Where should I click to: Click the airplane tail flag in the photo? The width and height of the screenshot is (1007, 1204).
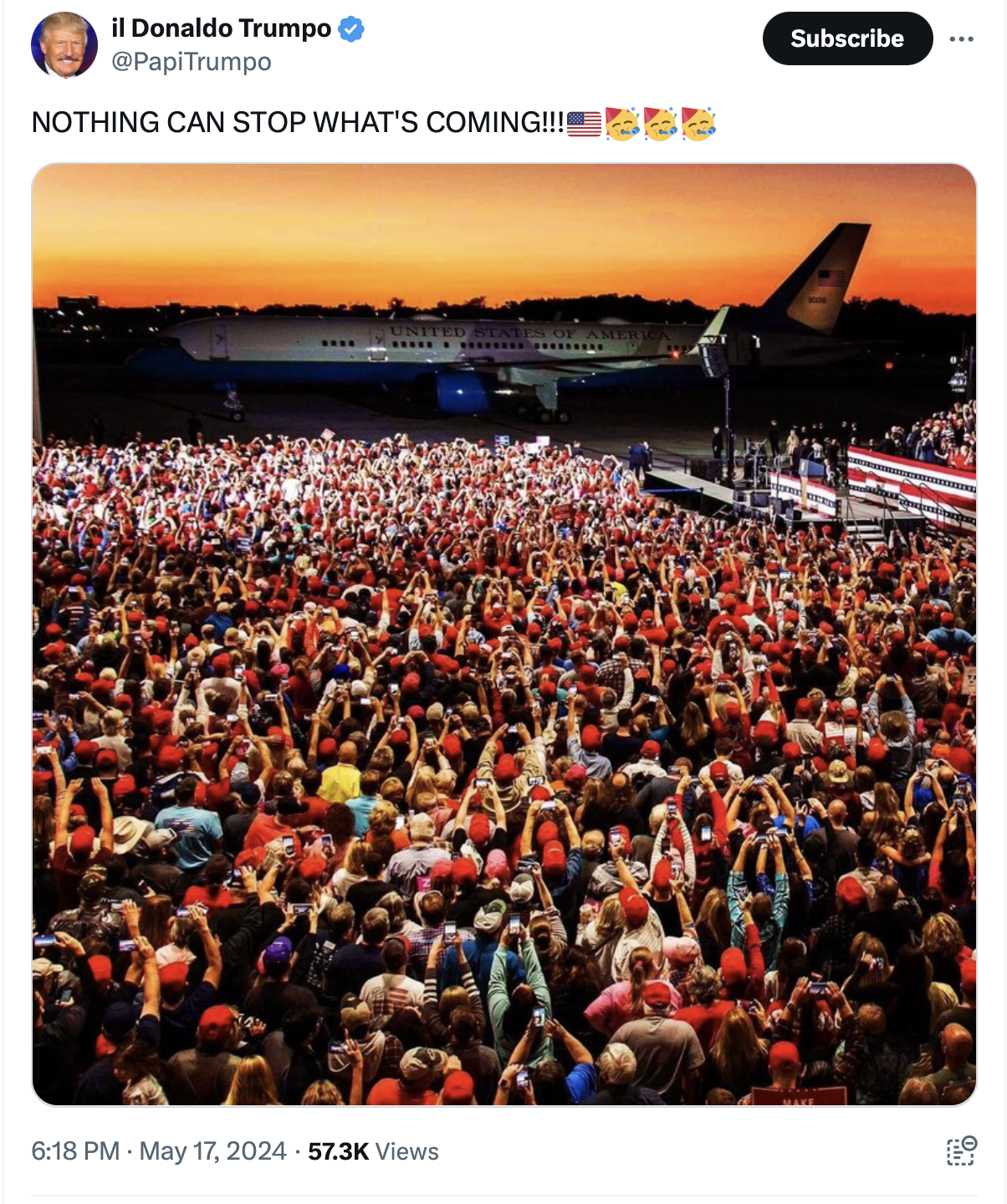click(x=831, y=278)
